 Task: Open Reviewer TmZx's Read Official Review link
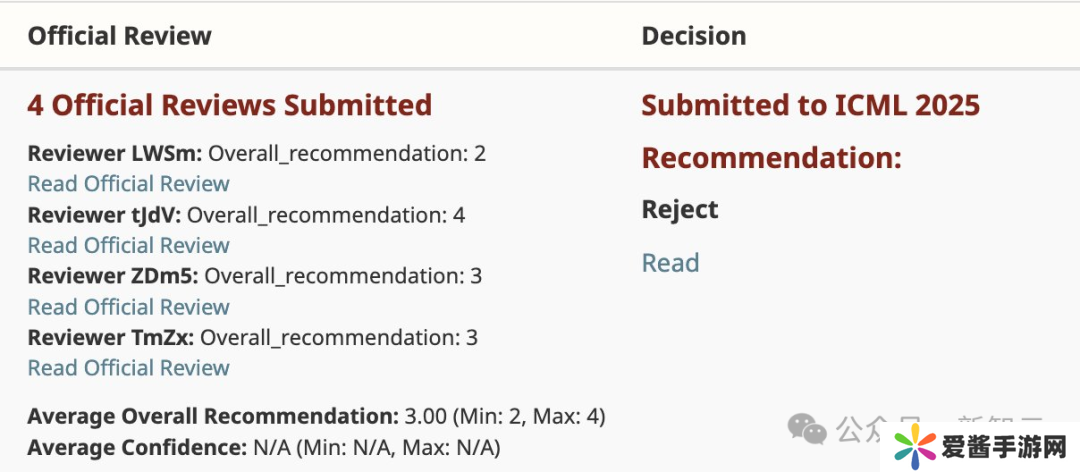(x=129, y=368)
